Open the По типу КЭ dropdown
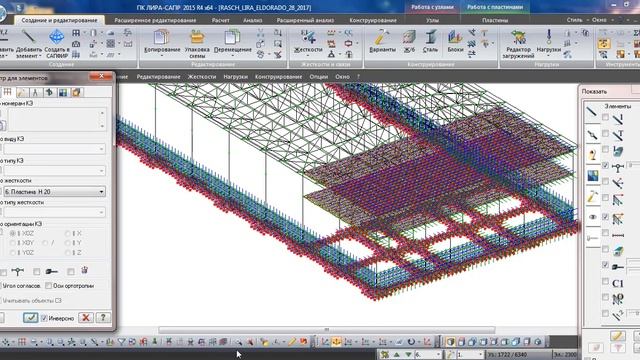The width and height of the screenshot is (640, 360). 54,171
